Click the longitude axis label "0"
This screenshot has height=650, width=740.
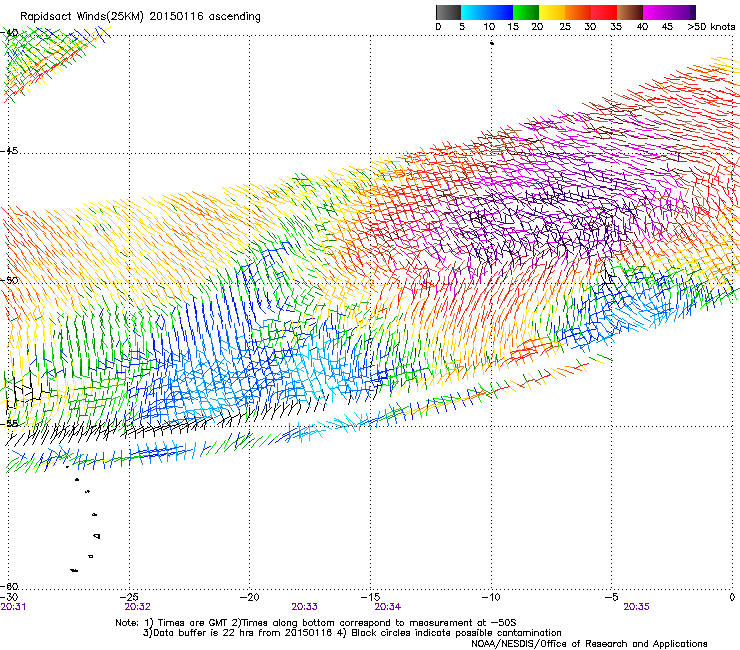(x=732, y=597)
